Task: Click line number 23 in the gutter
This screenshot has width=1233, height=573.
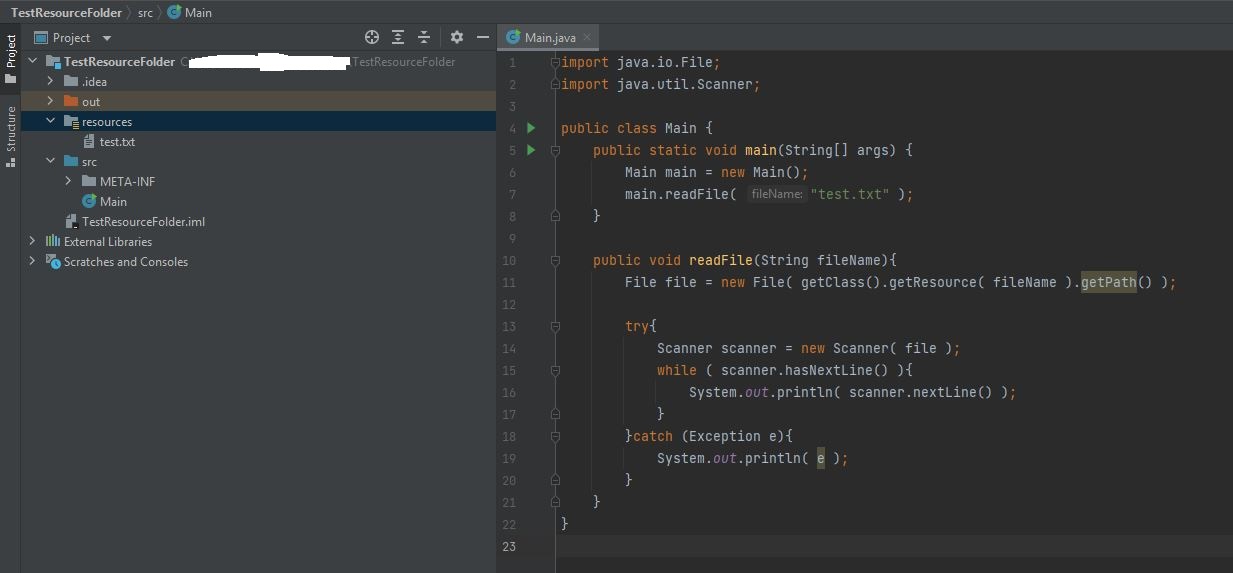Action: tap(509, 546)
